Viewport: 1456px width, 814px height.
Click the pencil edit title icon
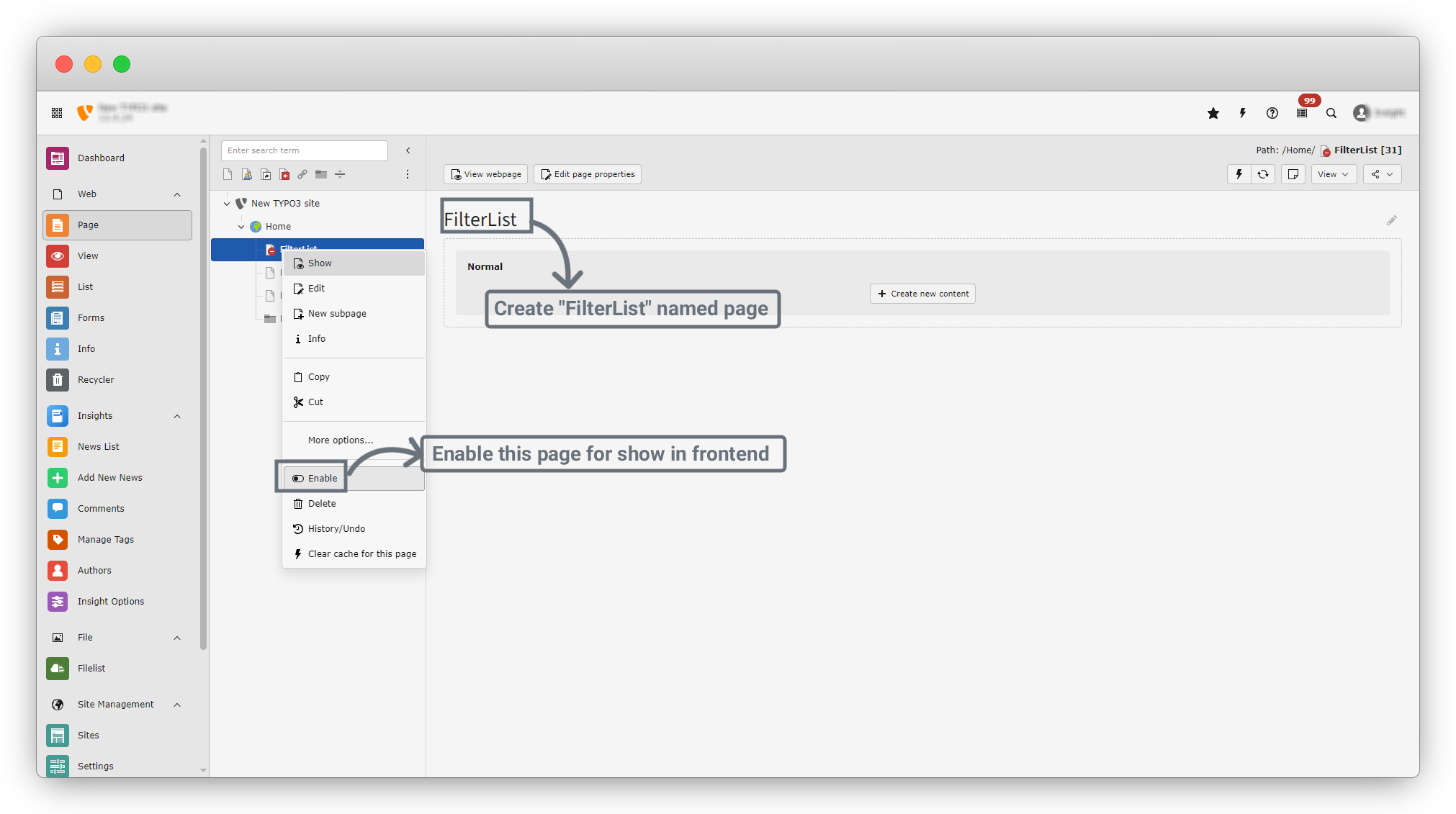tap(1391, 221)
